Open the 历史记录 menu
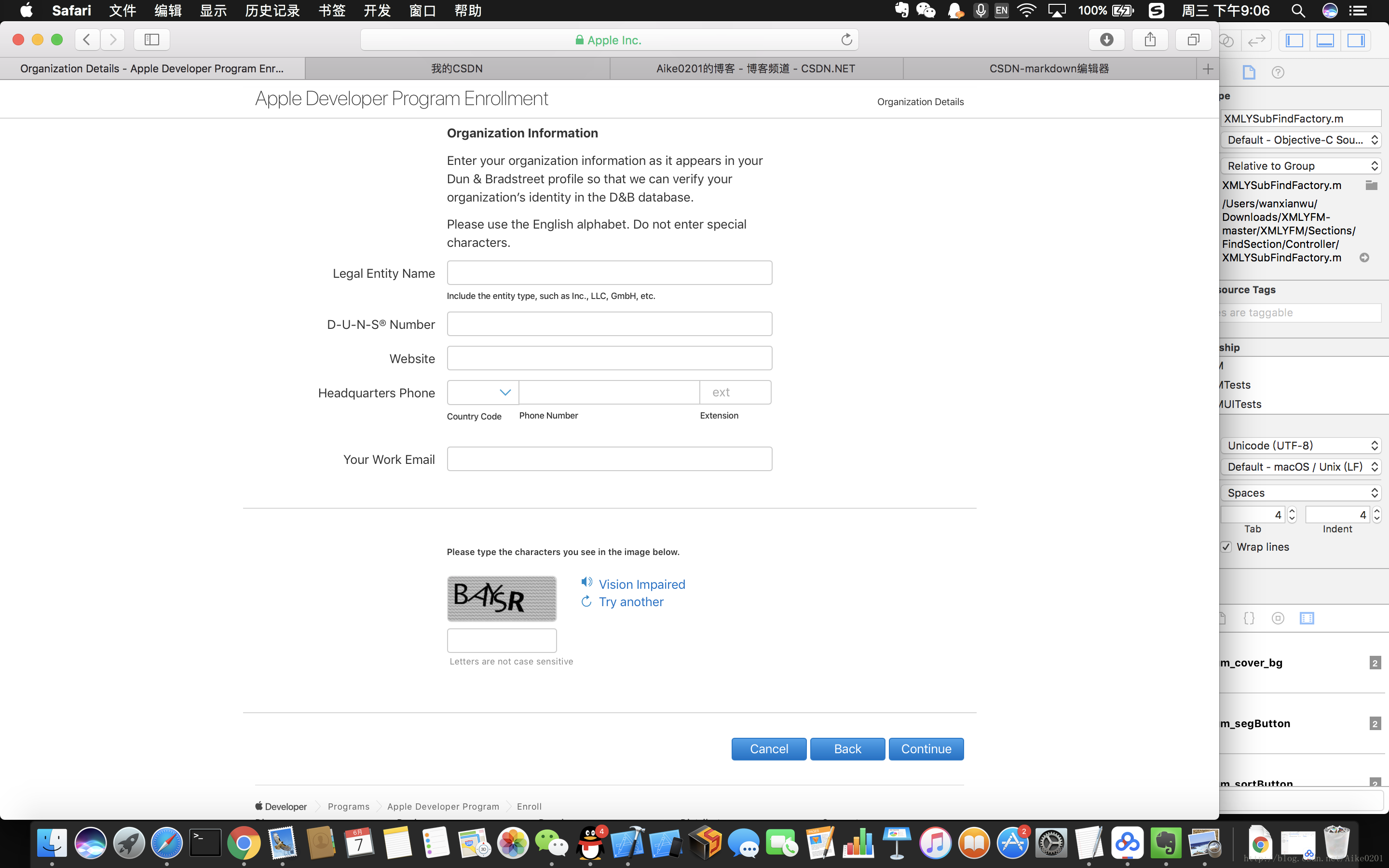 (x=272, y=10)
